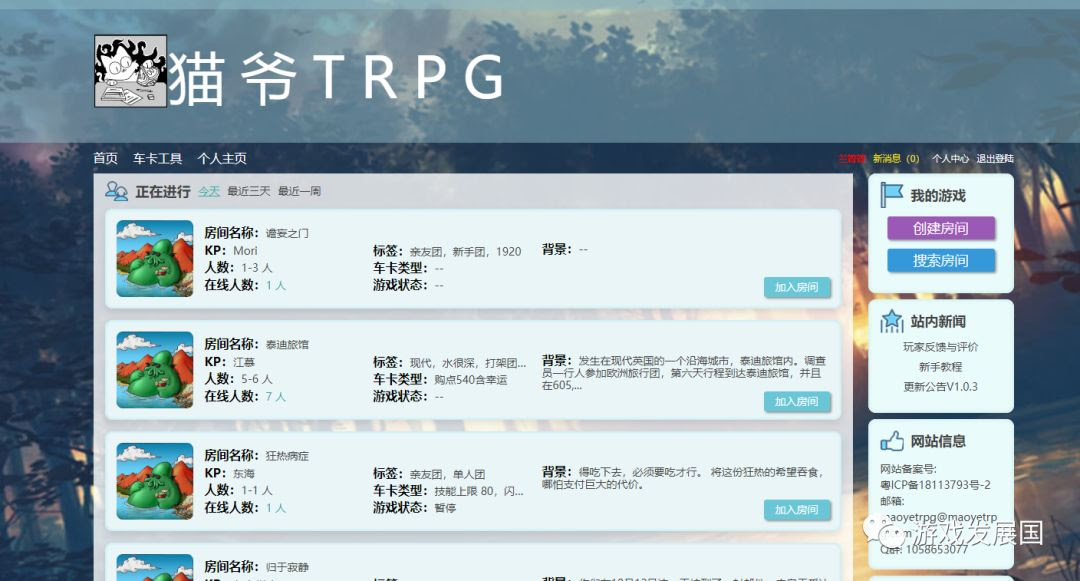
Task: Click the 狂热病症 background description text
Action: pyautogui.click(x=682, y=478)
